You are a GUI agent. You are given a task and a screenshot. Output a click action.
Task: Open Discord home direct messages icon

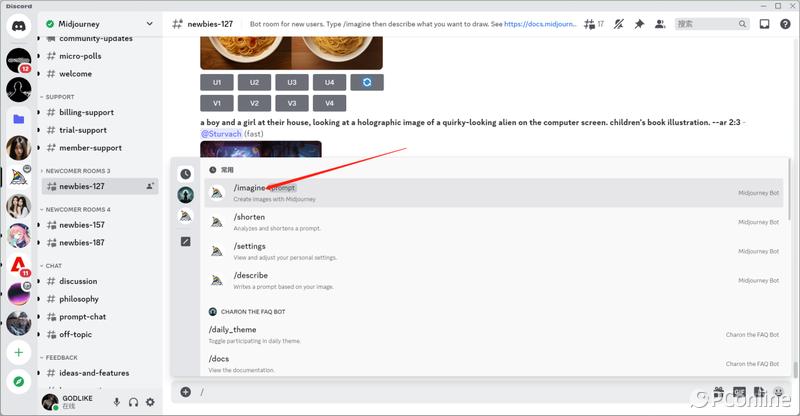point(19,25)
